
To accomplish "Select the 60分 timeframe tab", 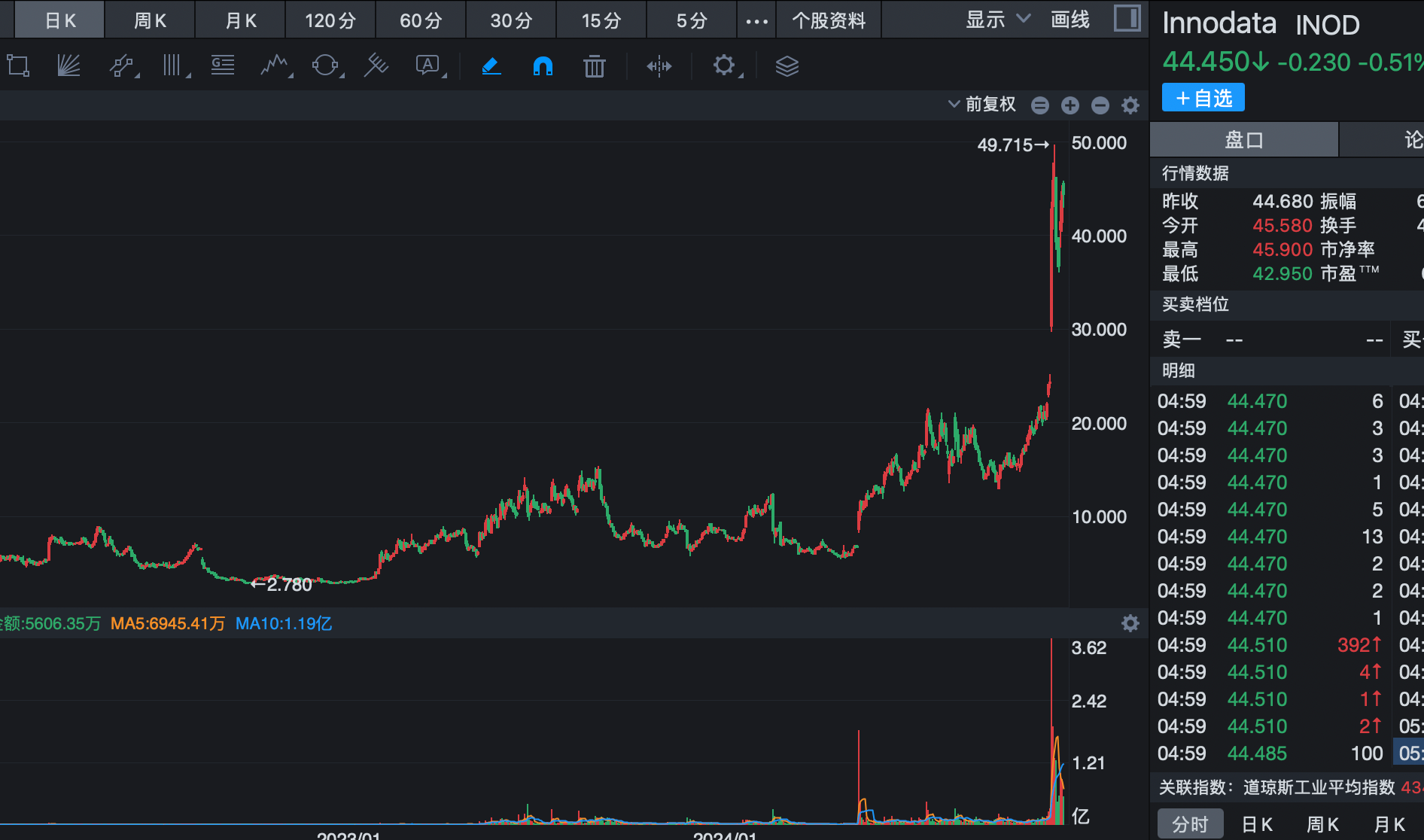I will pyautogui.click(x=421, y=20).
